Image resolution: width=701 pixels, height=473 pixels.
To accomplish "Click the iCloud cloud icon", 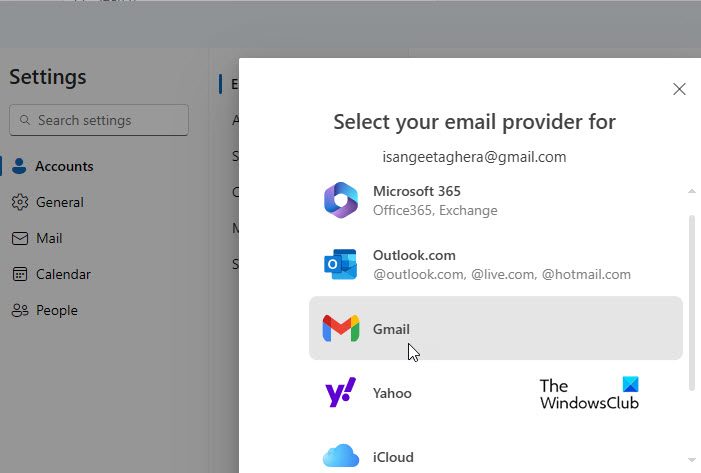I will [x=341, y=456].
